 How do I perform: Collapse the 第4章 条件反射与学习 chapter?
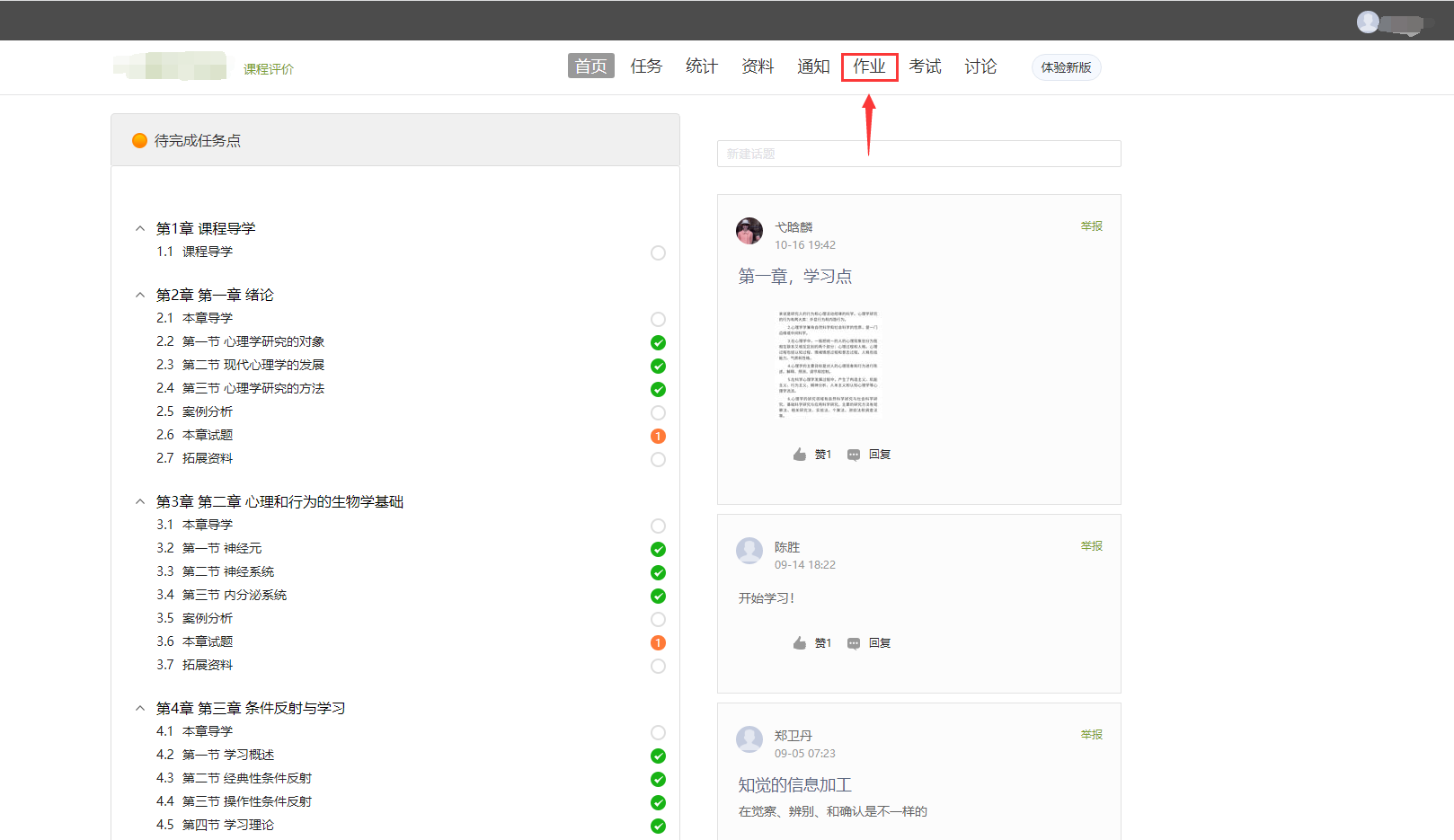click(x=140, y=708)
